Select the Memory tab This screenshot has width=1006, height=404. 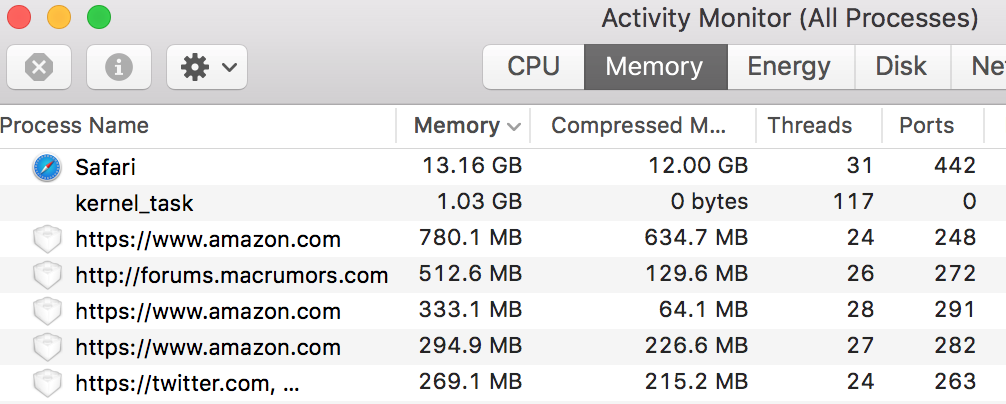click(654, 67)
